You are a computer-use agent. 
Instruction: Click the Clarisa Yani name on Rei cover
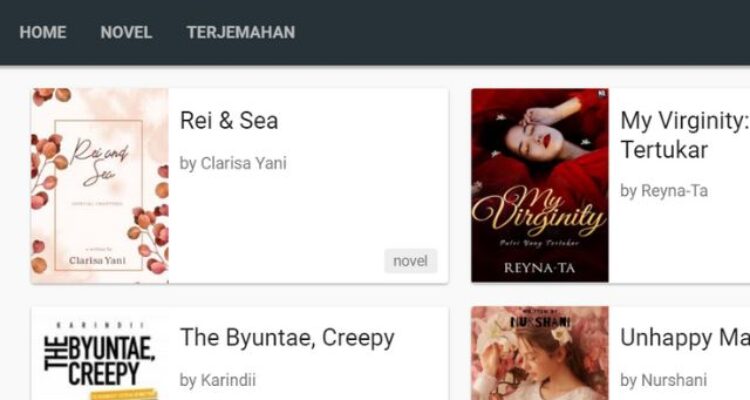98,261
